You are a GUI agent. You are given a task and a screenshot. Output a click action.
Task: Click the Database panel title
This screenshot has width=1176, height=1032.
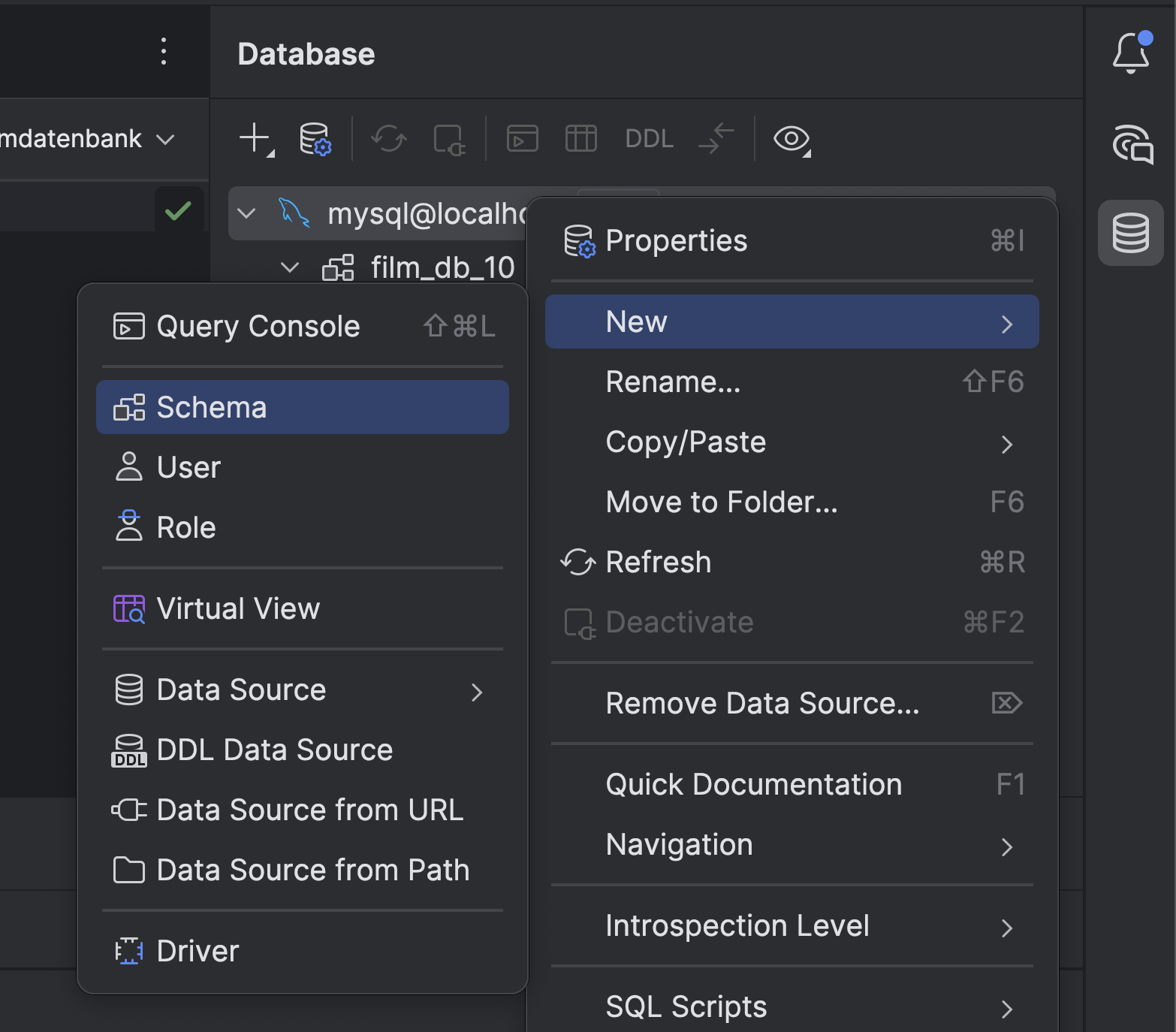pyautogui.click(x=306, y=54)
